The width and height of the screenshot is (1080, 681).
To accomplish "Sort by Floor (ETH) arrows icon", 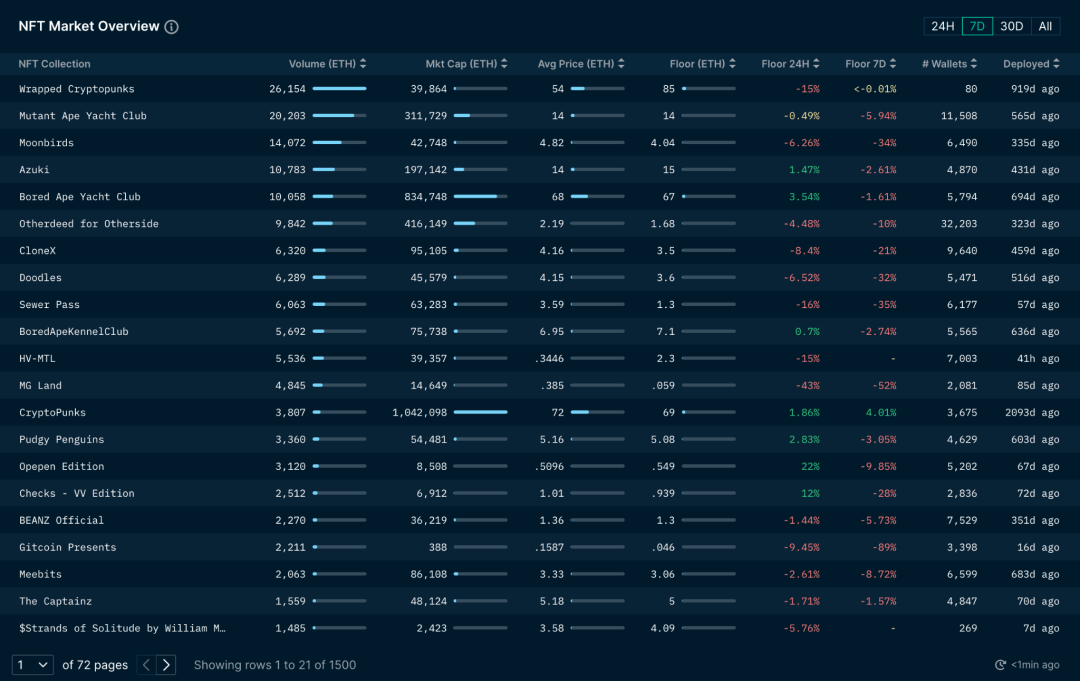I will (732, 63).
